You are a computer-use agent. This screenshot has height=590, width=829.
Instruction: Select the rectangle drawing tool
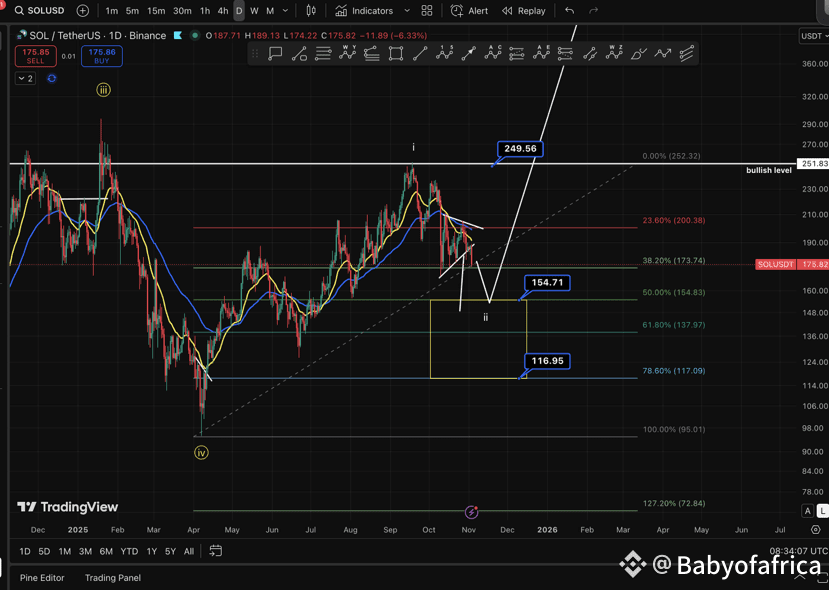[395, 53]
